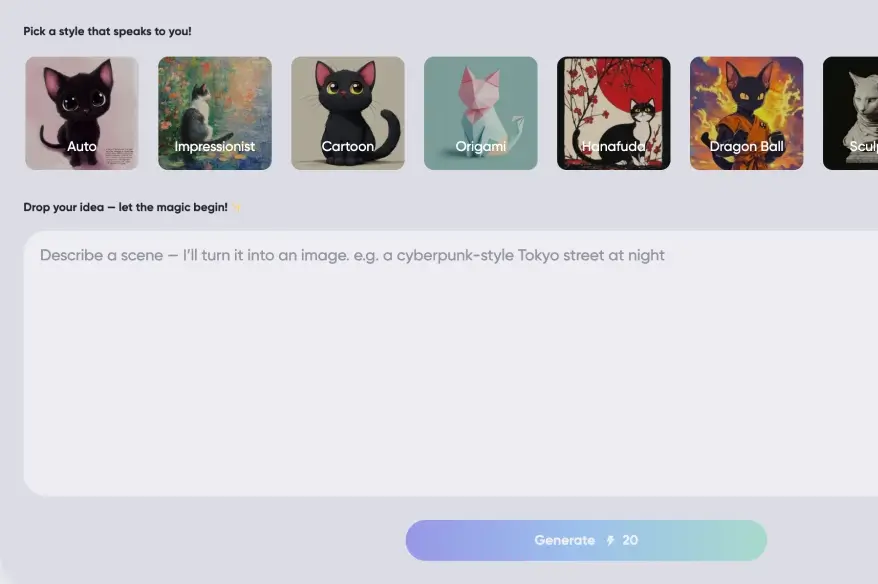Click the 'Auto' caption on the kitten thumbnail

(x=82, y=147)
